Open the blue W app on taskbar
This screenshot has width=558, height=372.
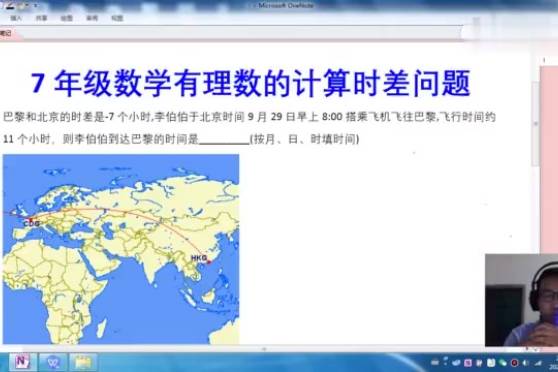[x=53, y=362]
